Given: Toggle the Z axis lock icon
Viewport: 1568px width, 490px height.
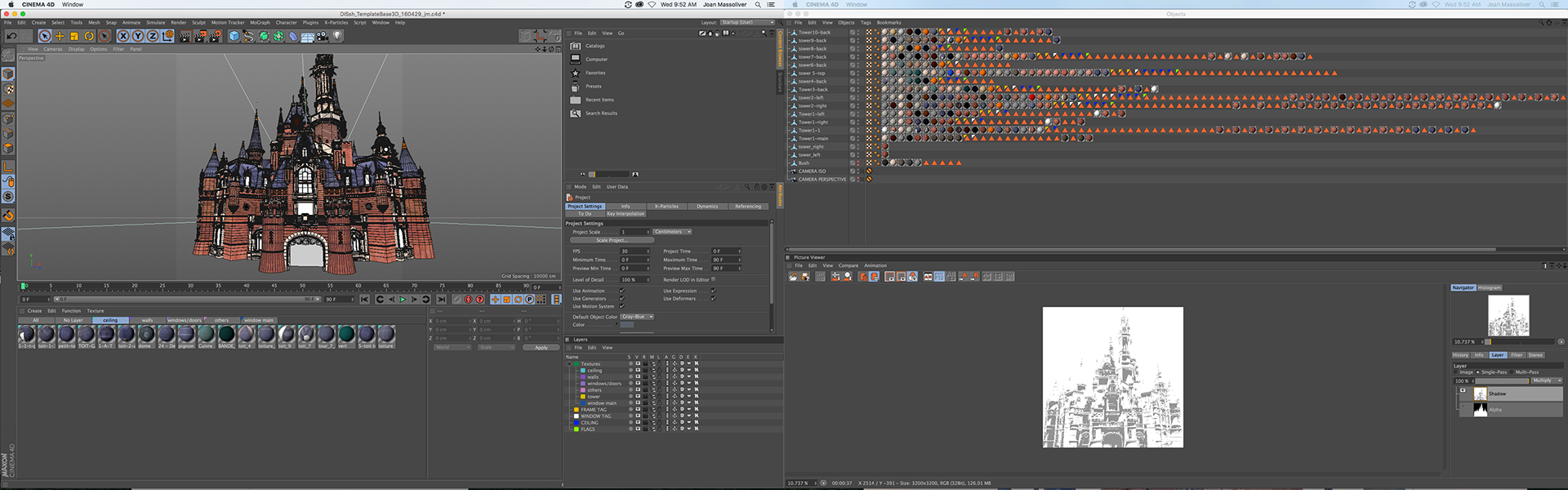Looking at the screenshot, I should point(153,36).
